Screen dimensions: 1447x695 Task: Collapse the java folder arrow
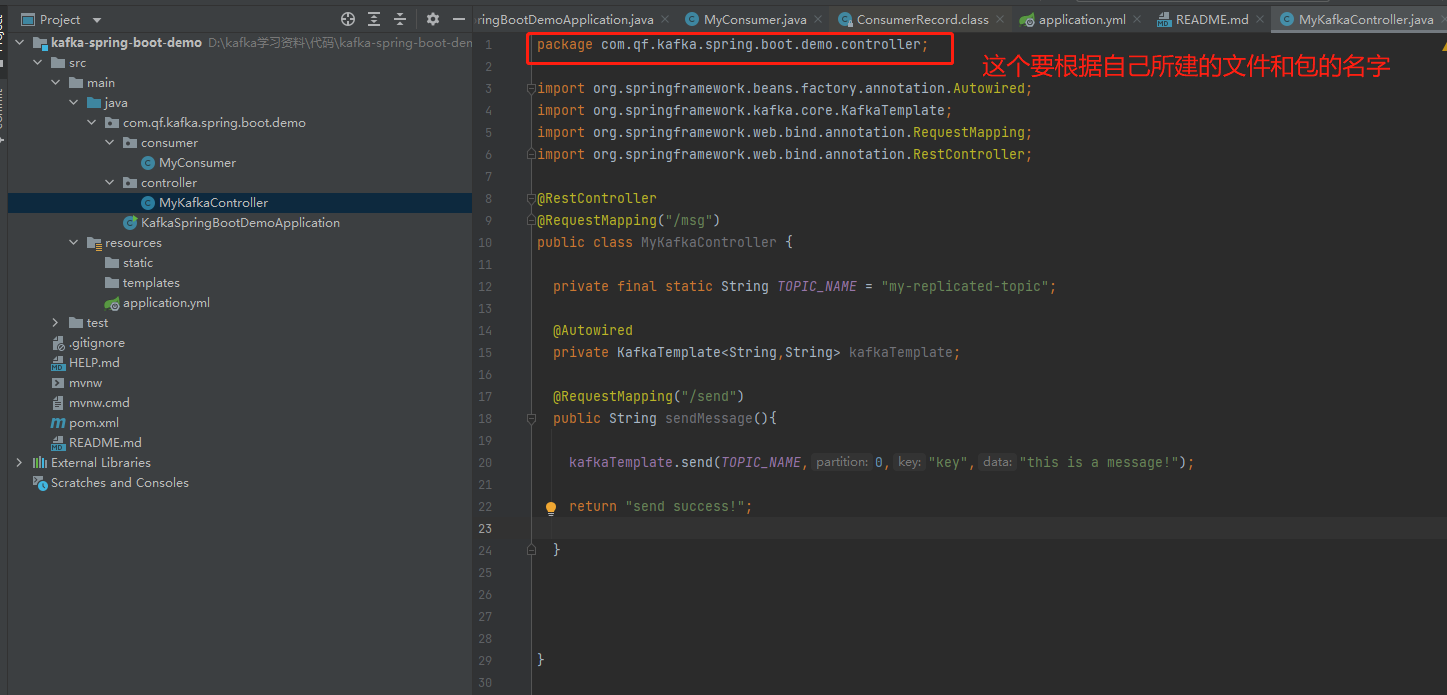tap(74, 103)
